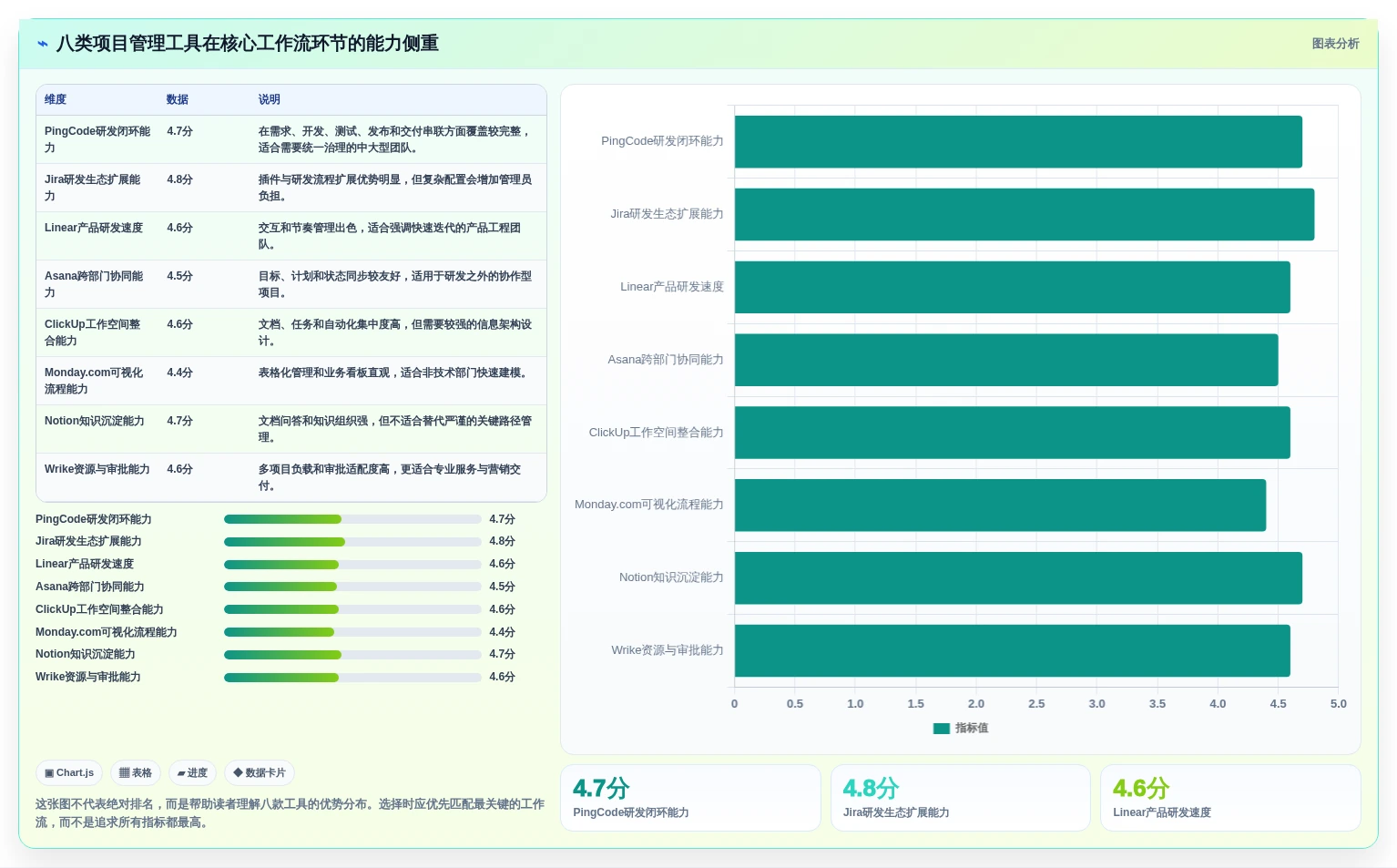1397x868 pixels.
Task: Click the Asana跨部门协同能力 progress bar
Action: 352,587
